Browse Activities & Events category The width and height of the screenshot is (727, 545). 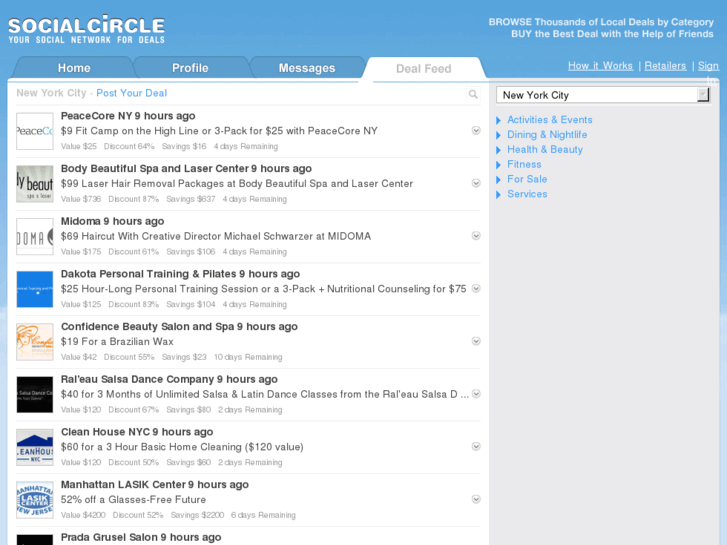click(549, 120)
